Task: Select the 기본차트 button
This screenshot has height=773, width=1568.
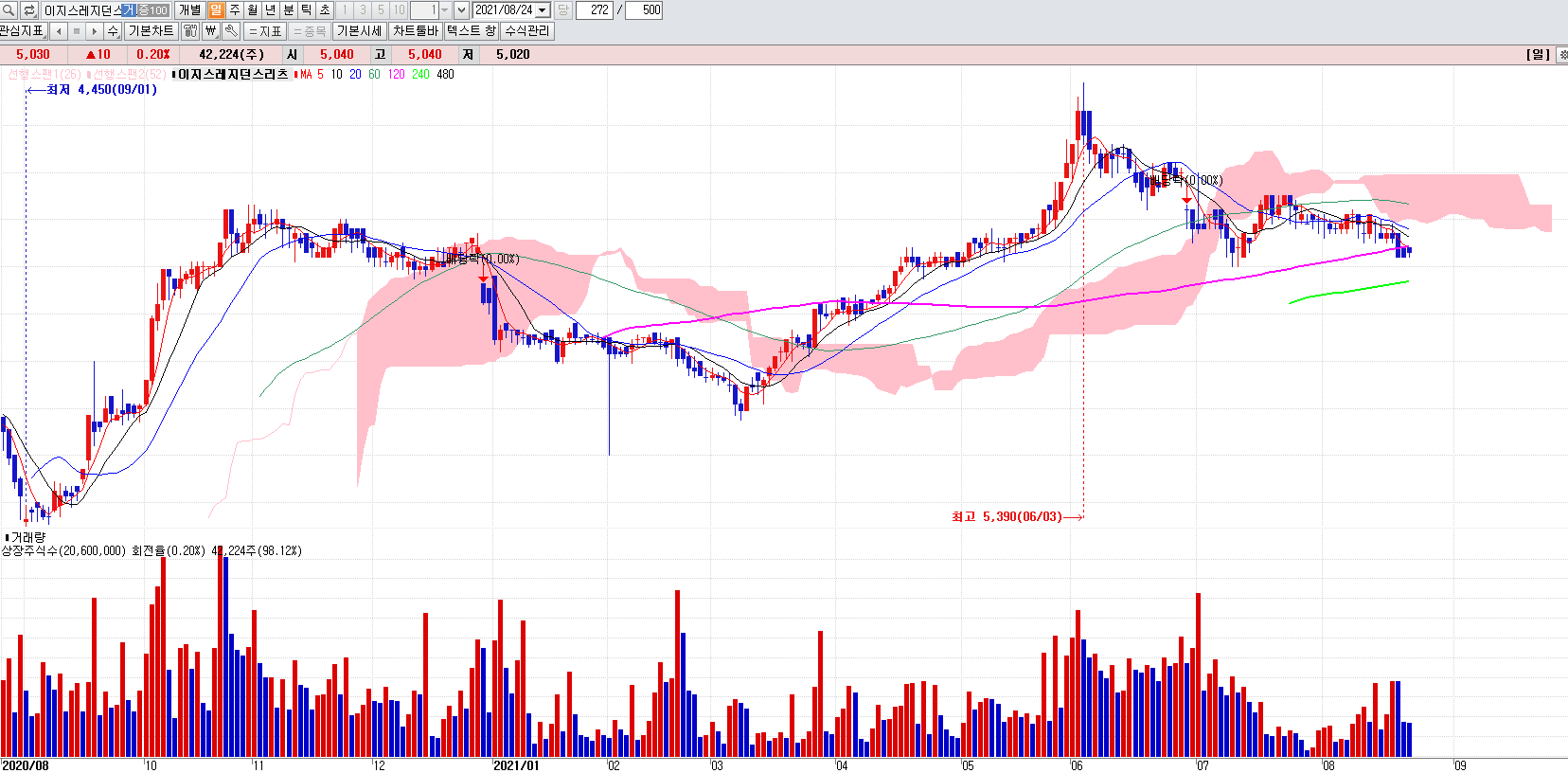Action: click(151, 30)
